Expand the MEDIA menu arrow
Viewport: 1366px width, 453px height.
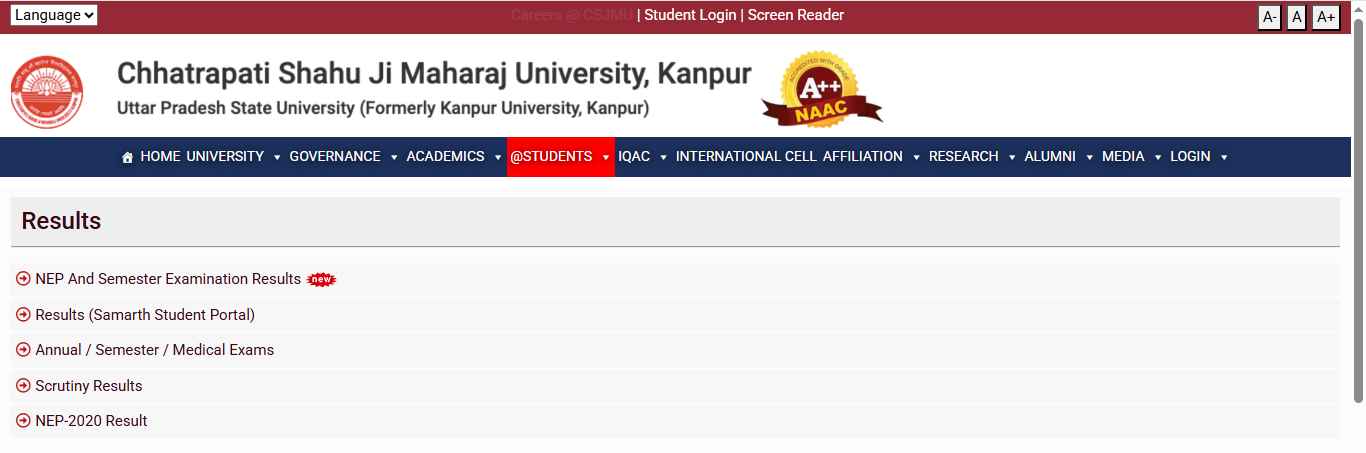[1158, 157]
